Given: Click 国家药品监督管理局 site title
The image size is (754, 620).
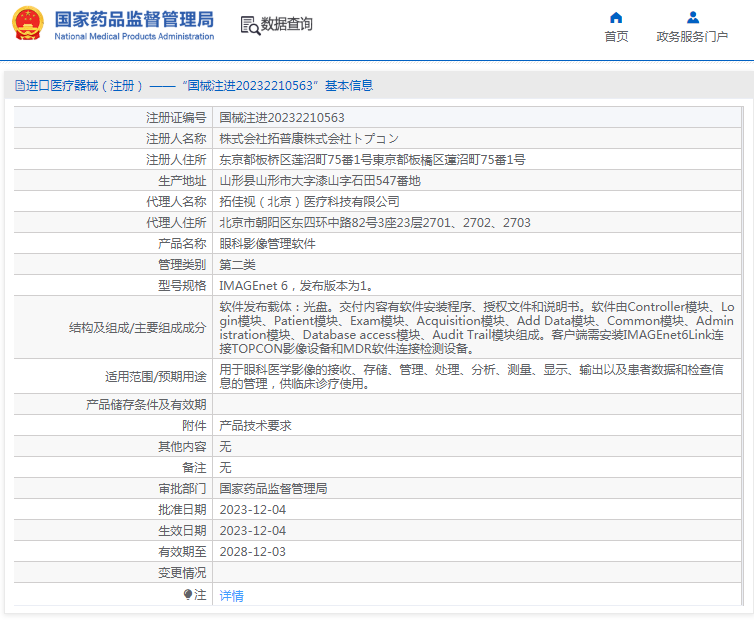Looking at the screenshot, I should [134, 19].
